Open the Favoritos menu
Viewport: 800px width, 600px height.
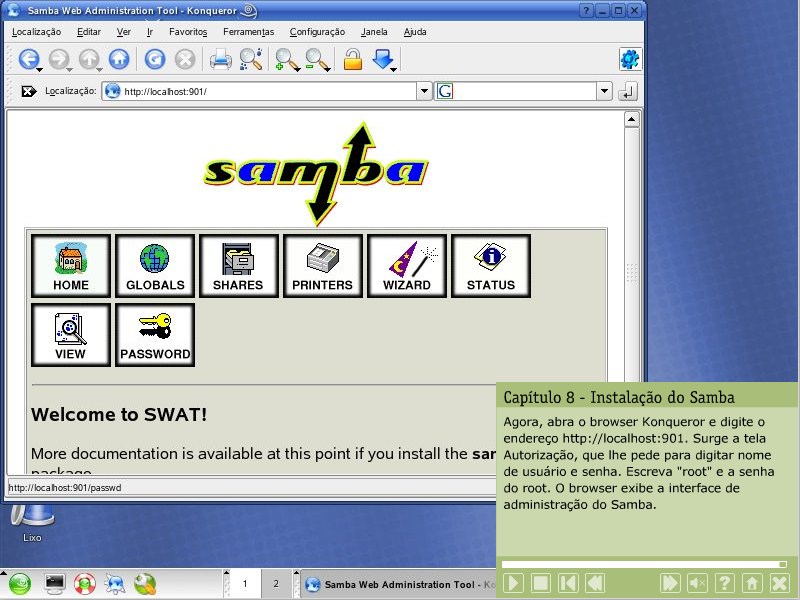pyautogui.click(x=188, y=32)
